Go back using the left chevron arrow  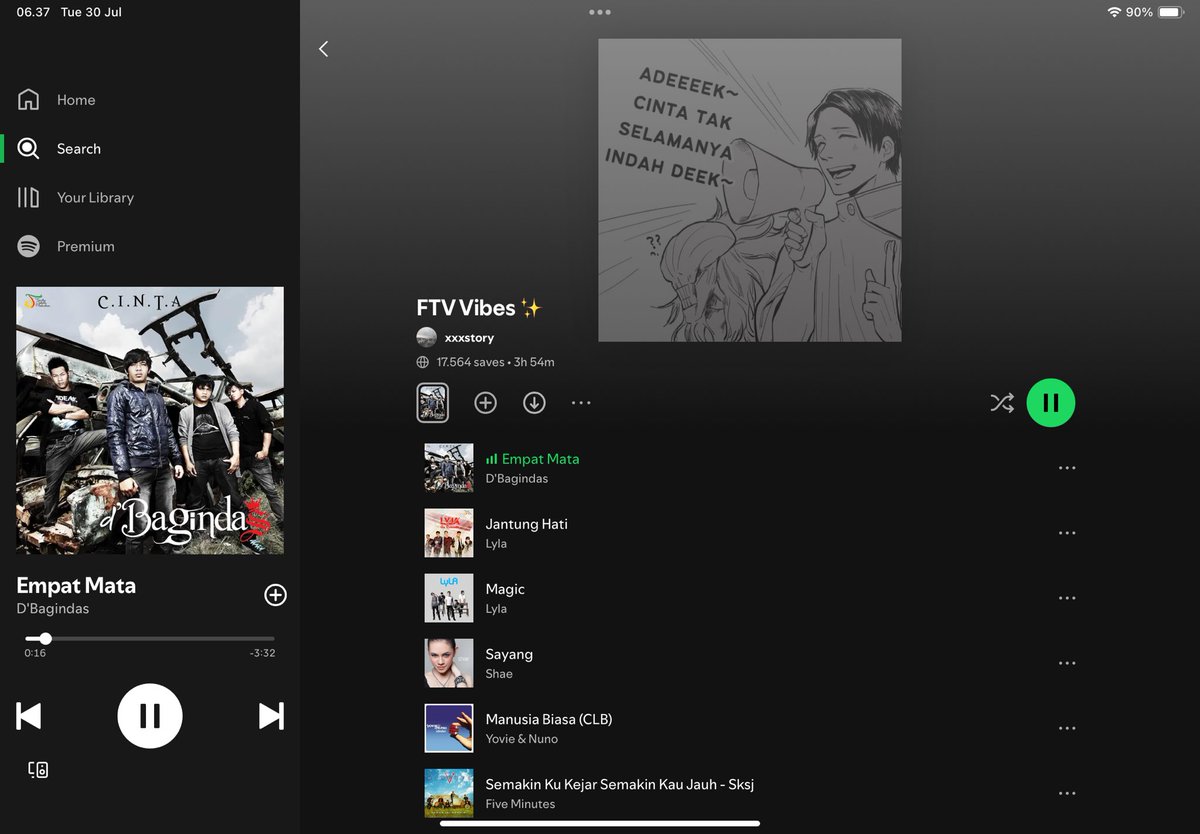point(323,49)
